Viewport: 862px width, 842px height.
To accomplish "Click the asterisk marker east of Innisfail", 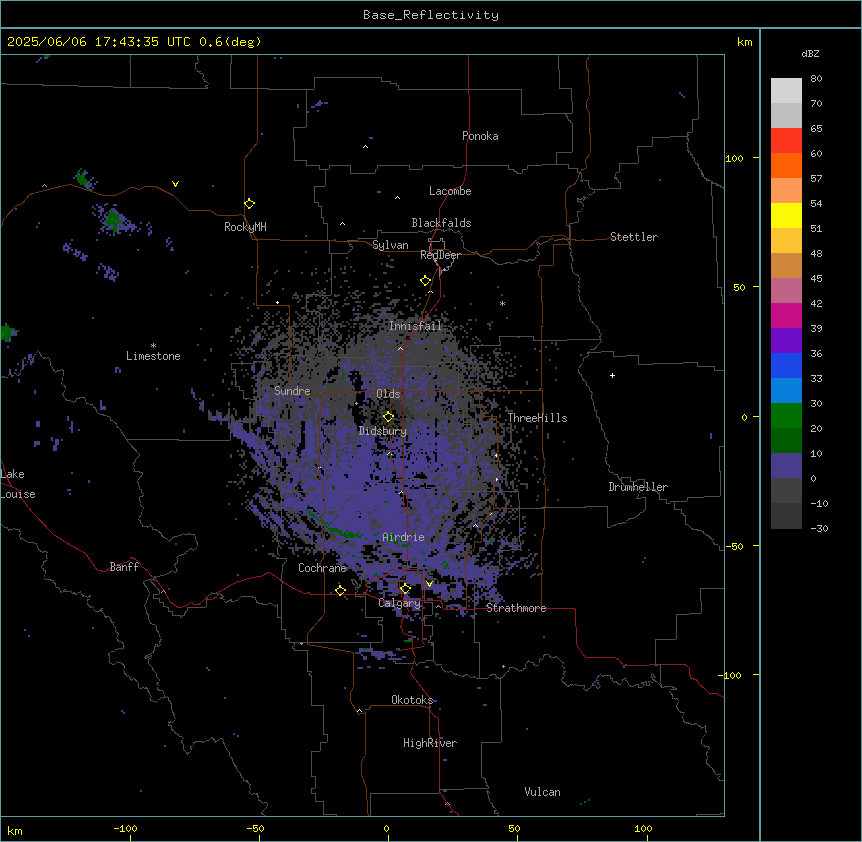I will 502,303.
